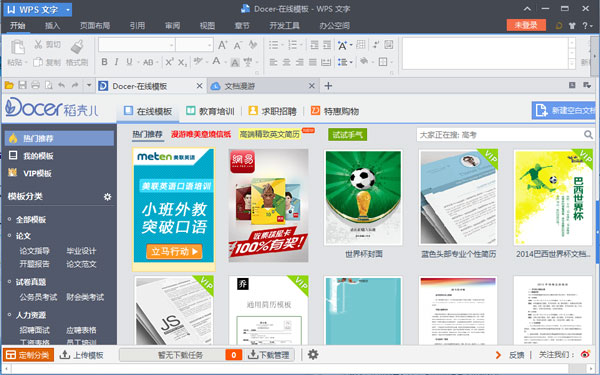Center align text

click(287, 62)
